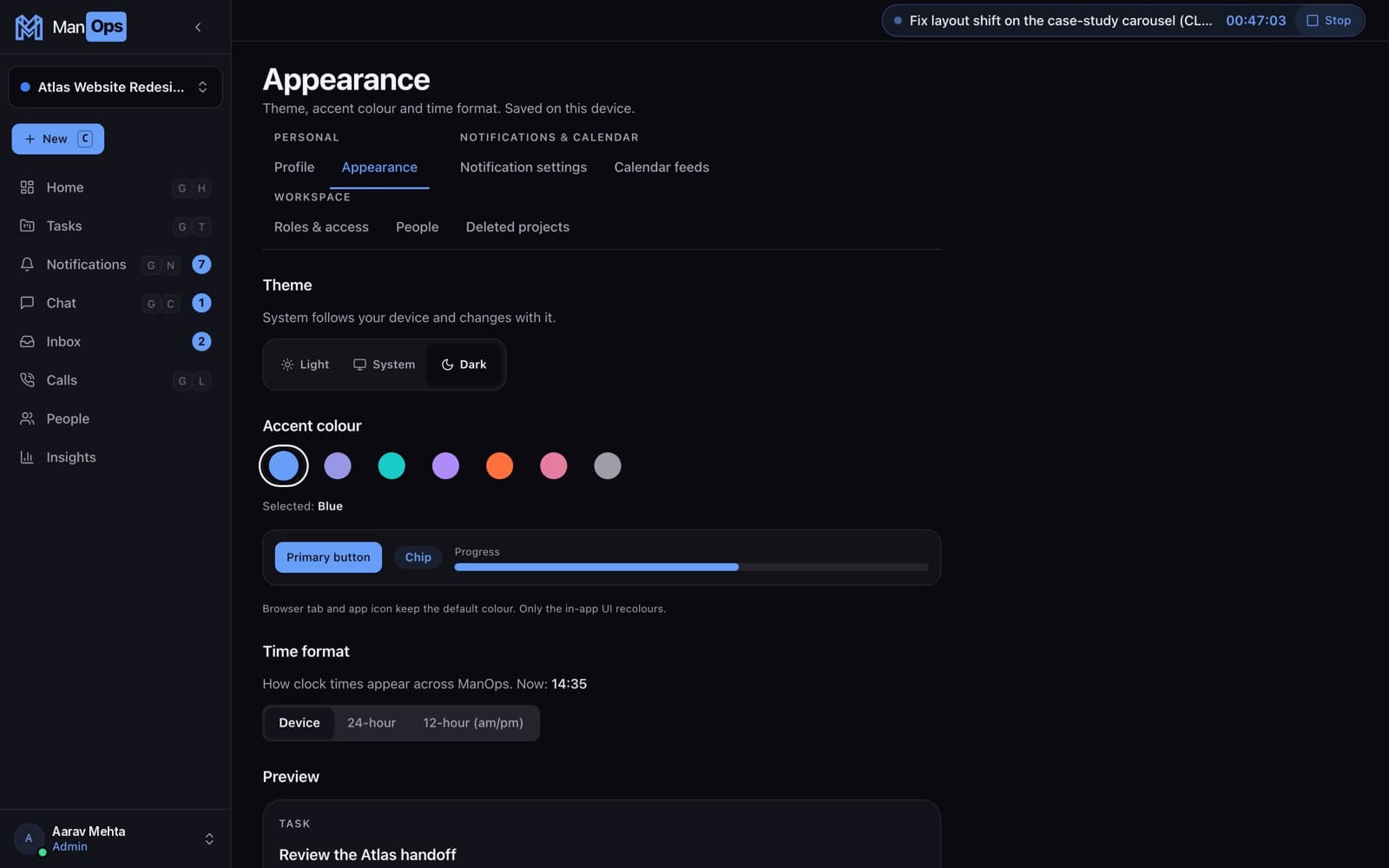Click the Inbox tray icon

pos(27,342)
